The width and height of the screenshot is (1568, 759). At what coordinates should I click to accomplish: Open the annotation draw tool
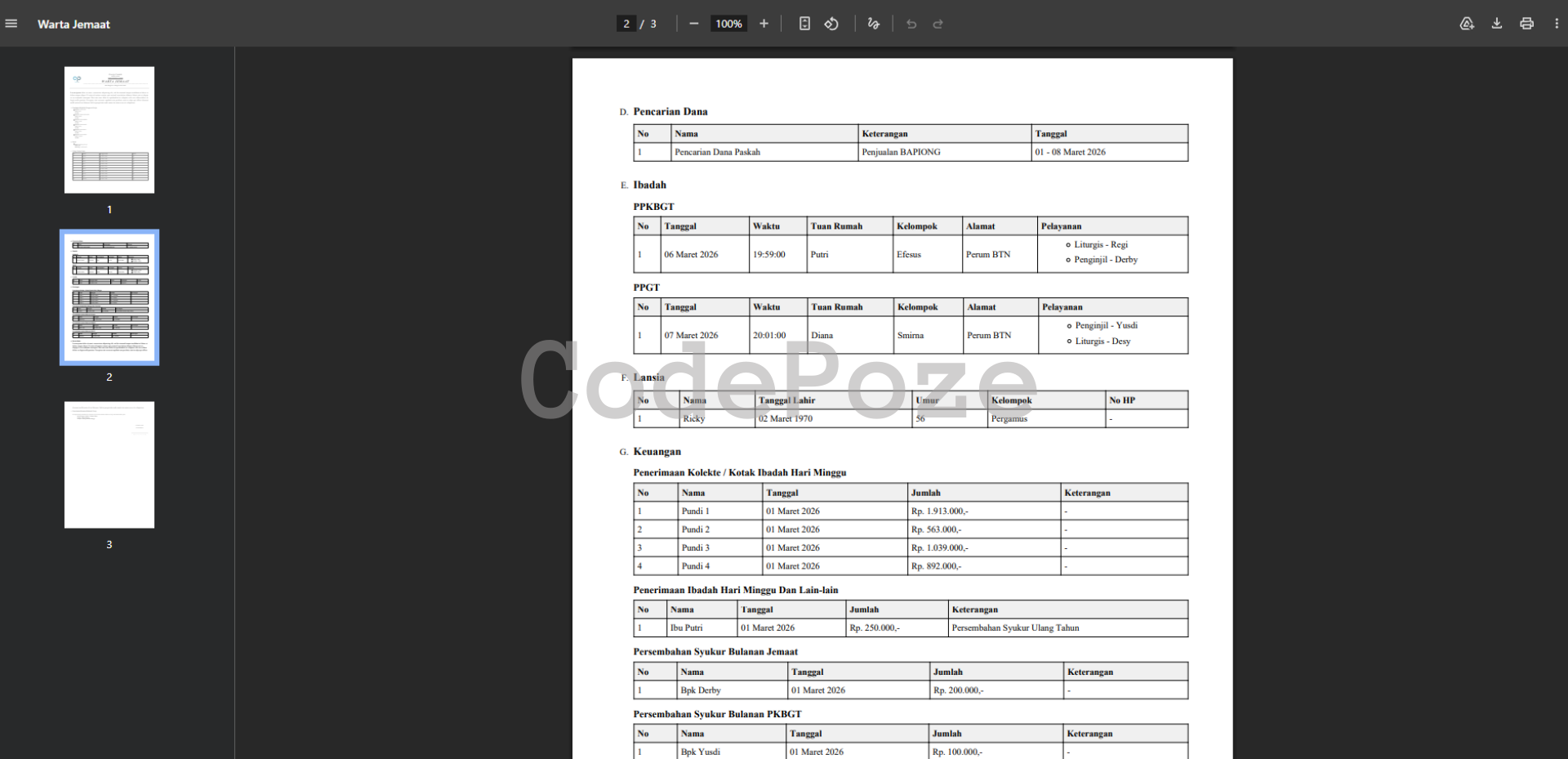[873, 24]
